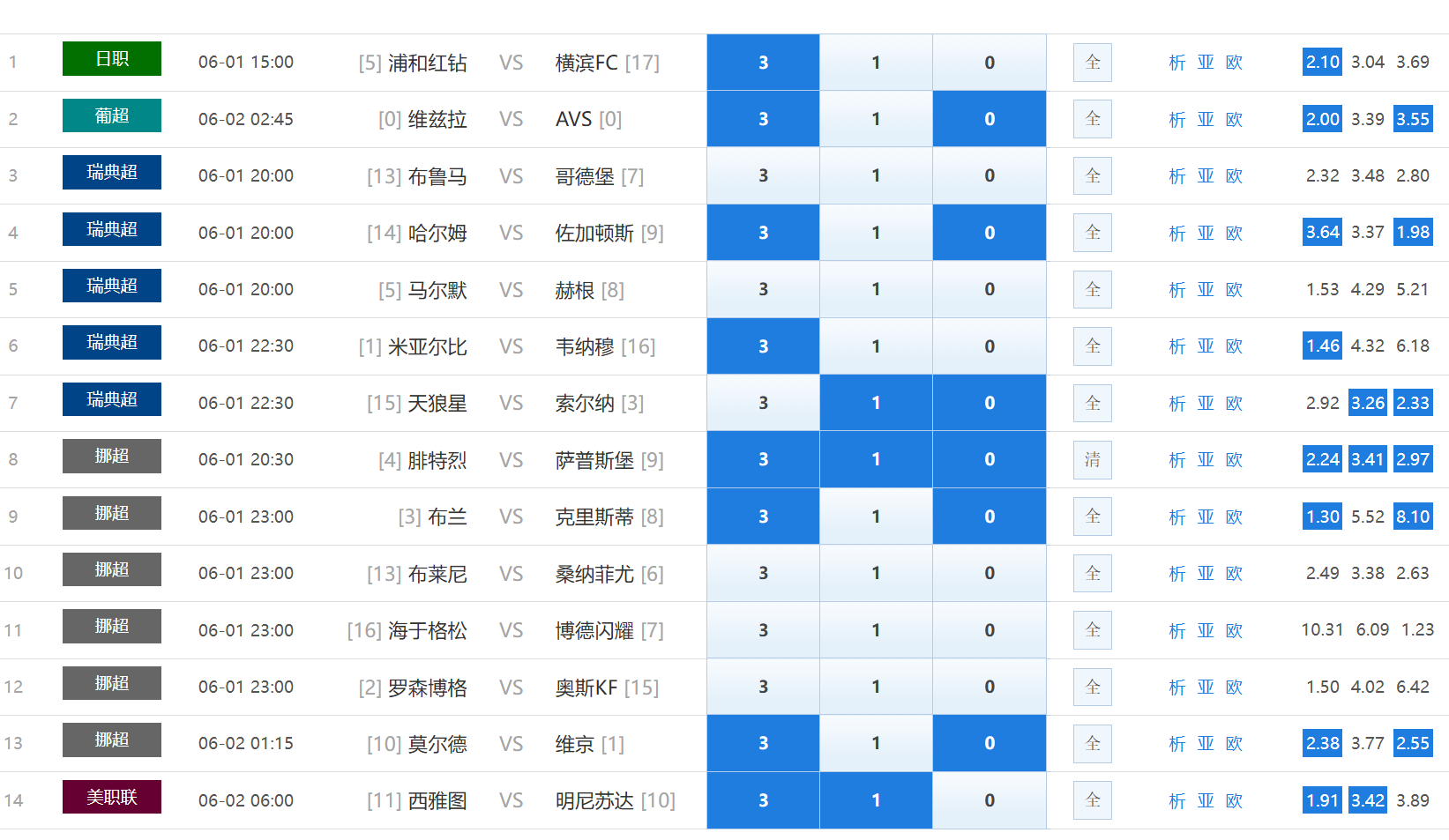
Task: Open 亚 Asian odds for 马尔默 vs 赫根
Action: click(x=1206, y=289)
